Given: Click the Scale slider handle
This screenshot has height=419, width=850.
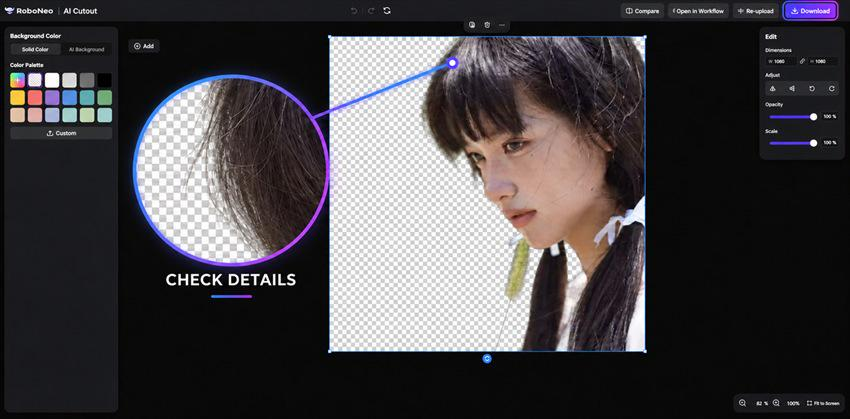Looking at the screenshot, I should pos(813,143).
